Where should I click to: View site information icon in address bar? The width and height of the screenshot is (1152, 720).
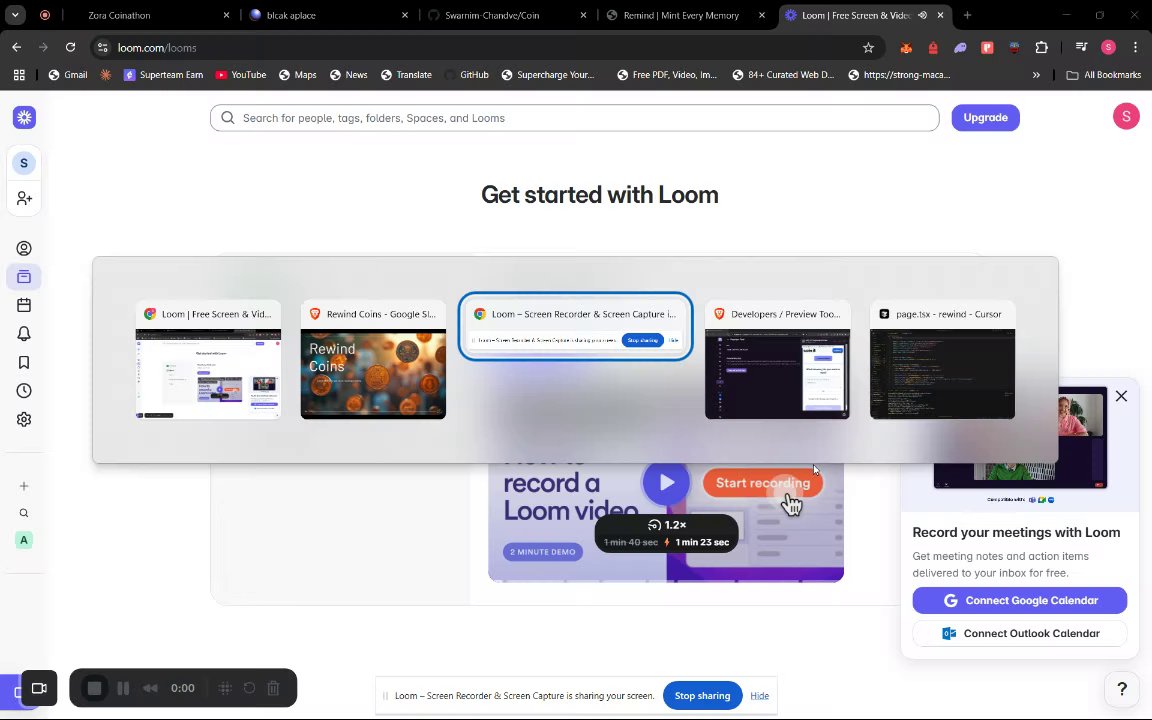(x=103, y=48)
